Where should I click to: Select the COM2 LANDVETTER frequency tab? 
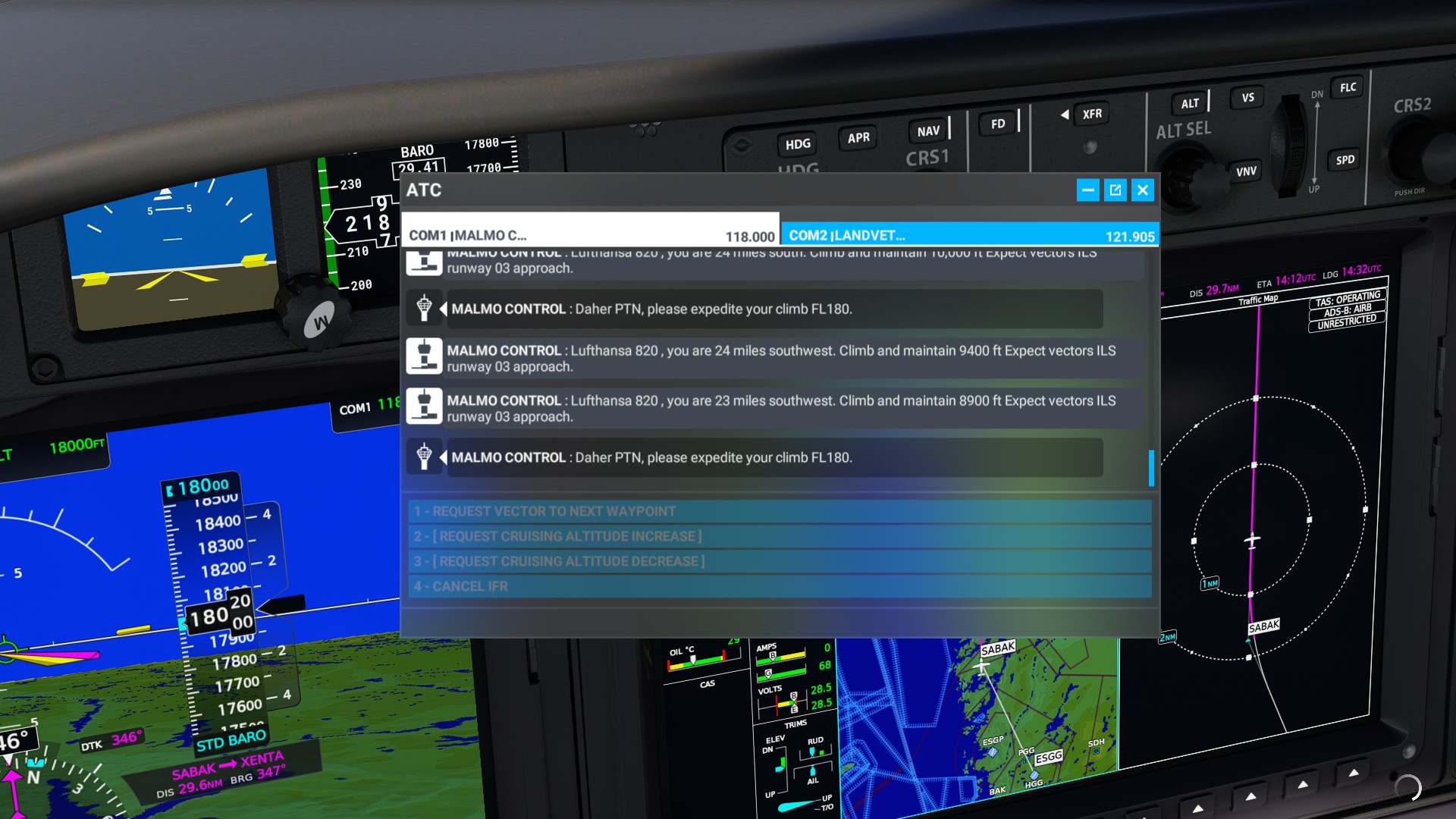tap(969, 235)
